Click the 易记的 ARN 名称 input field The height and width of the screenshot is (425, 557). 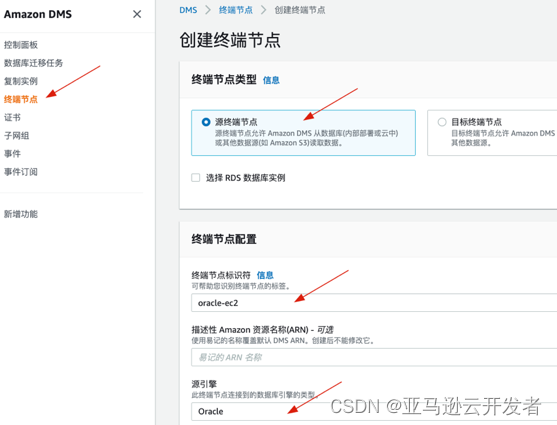[374, 357]
